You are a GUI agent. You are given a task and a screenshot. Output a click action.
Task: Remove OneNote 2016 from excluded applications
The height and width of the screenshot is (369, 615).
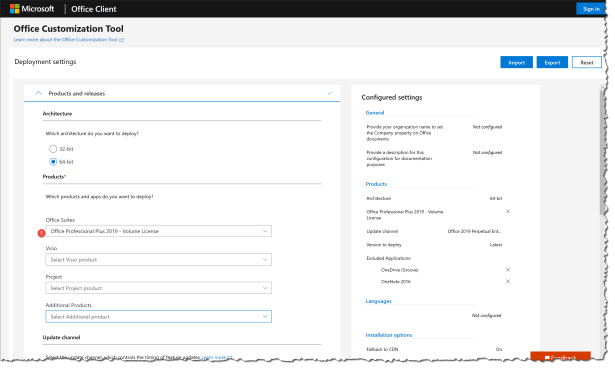[x=508, y=281]
